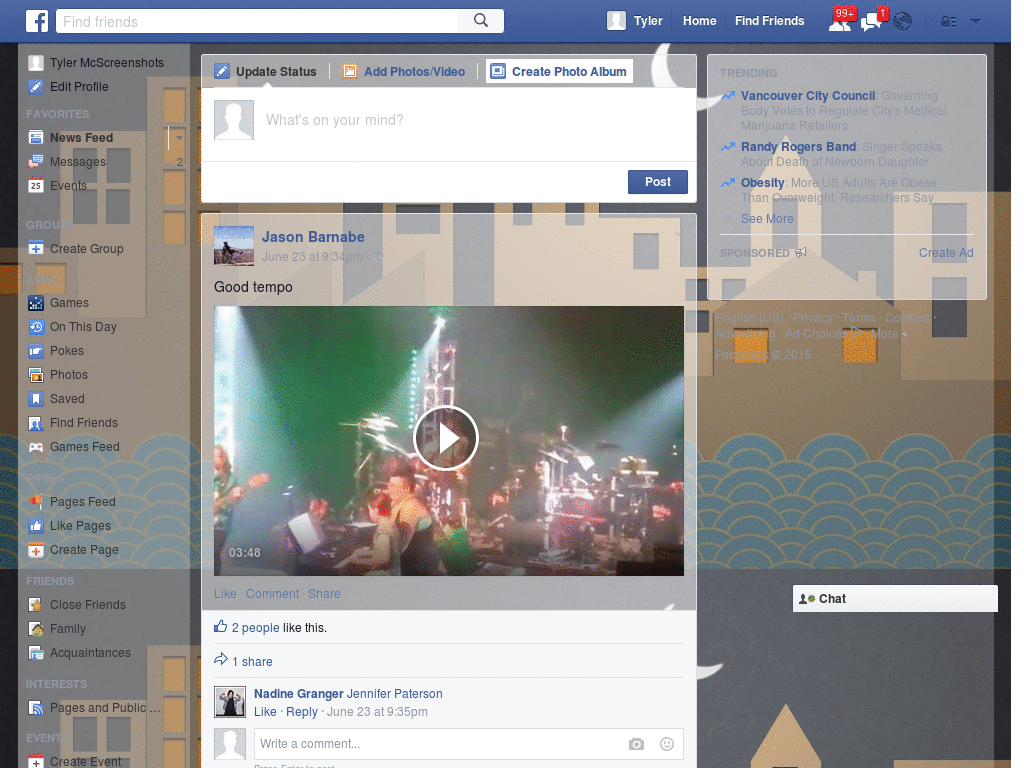Select Create Photo Album tab
Screen dimensions: 1024x768
pyautogui.click(x=559, y=71)
